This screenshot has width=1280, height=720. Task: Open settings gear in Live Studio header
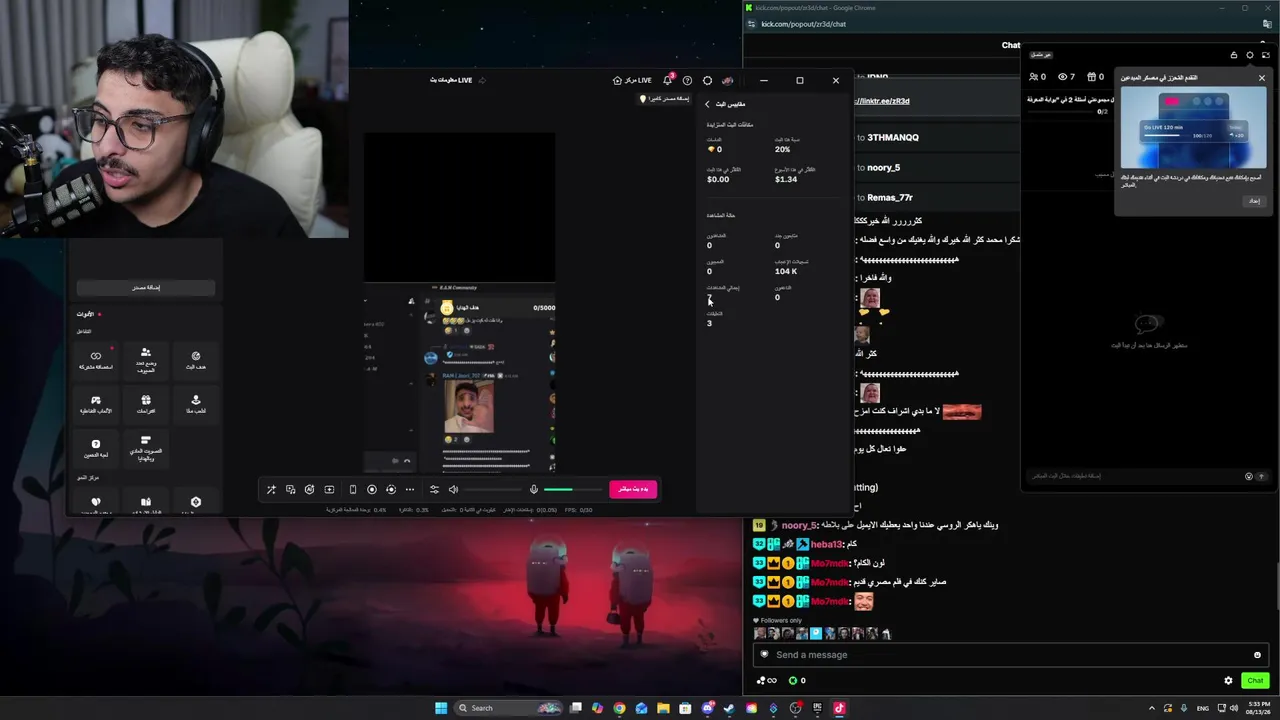(707, 80)
